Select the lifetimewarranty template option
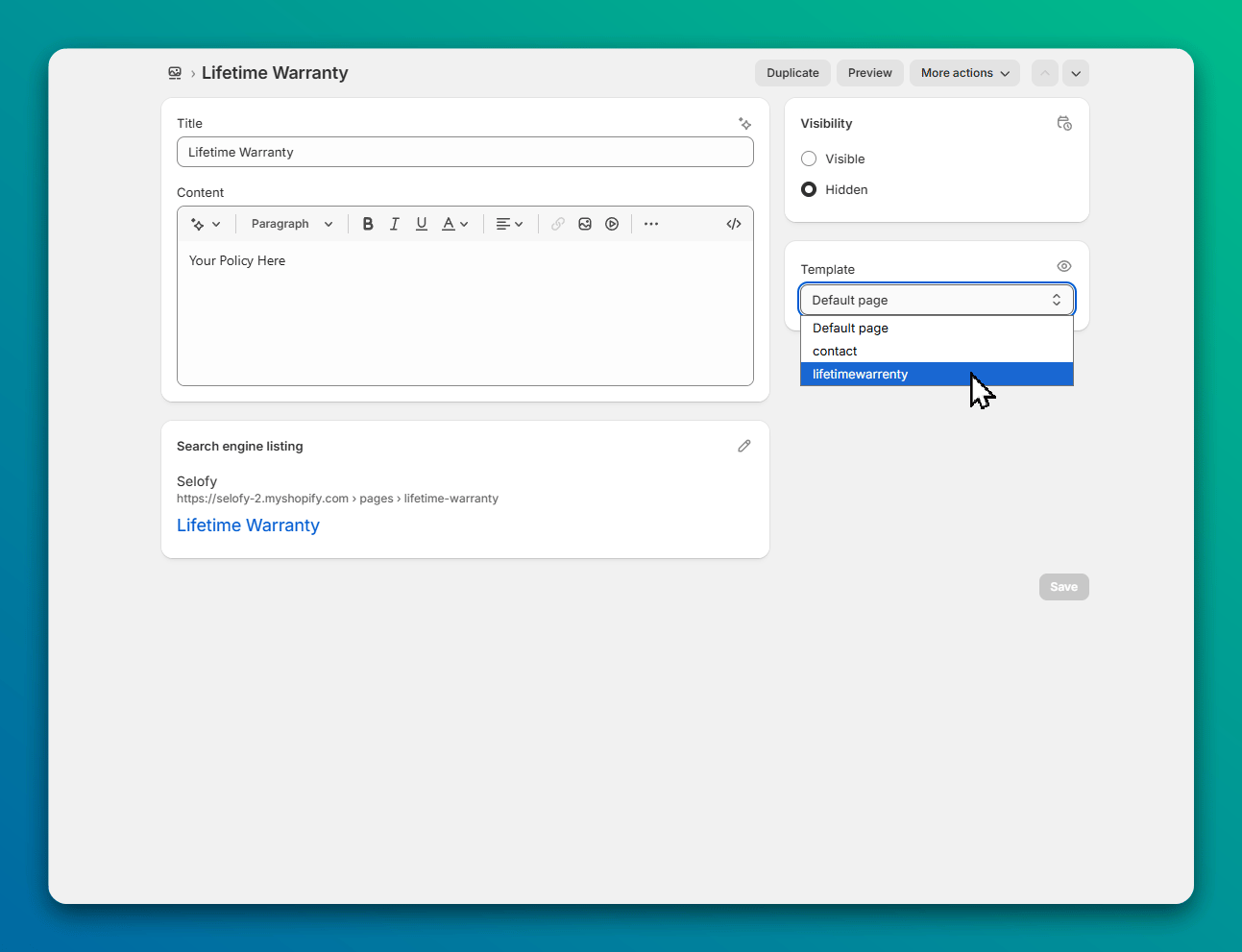Screen dimensions: 1242x952 860,374
